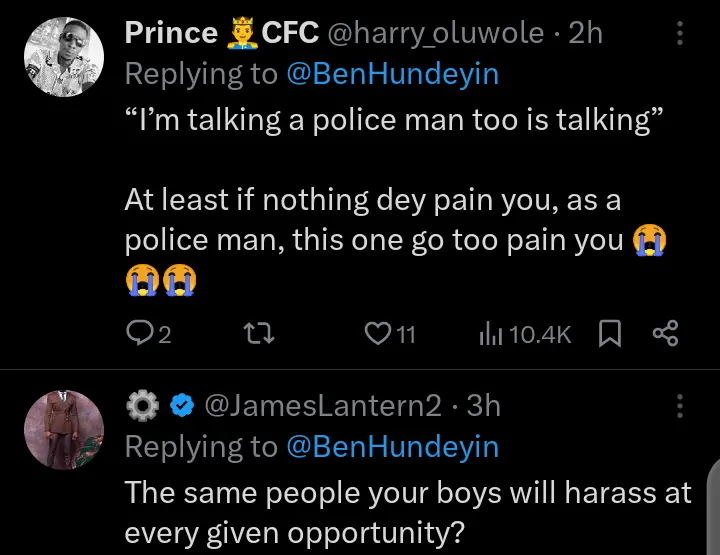Like the tweet with 11 likes
Image resolution: width=720 pixels, height=555 pixels.
377,334
